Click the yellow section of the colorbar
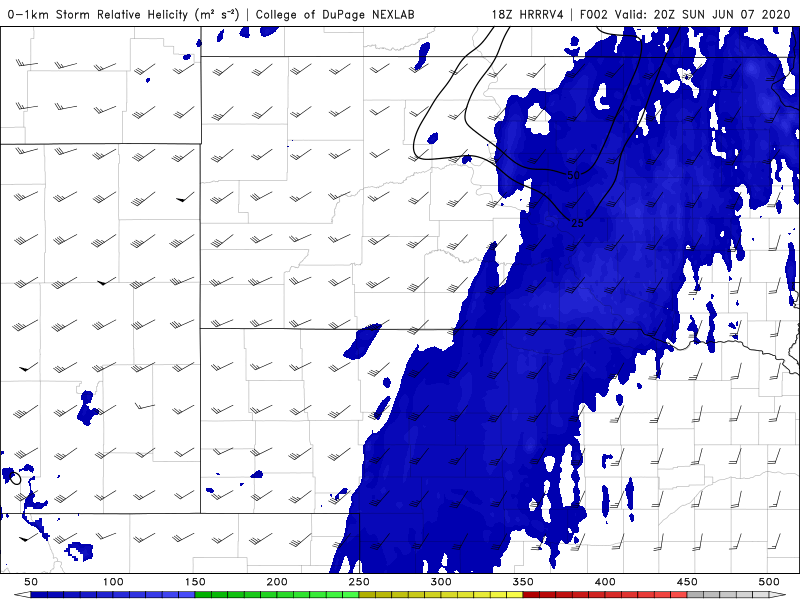The width and height of the screenshot is (800, 600). [441, 595]
